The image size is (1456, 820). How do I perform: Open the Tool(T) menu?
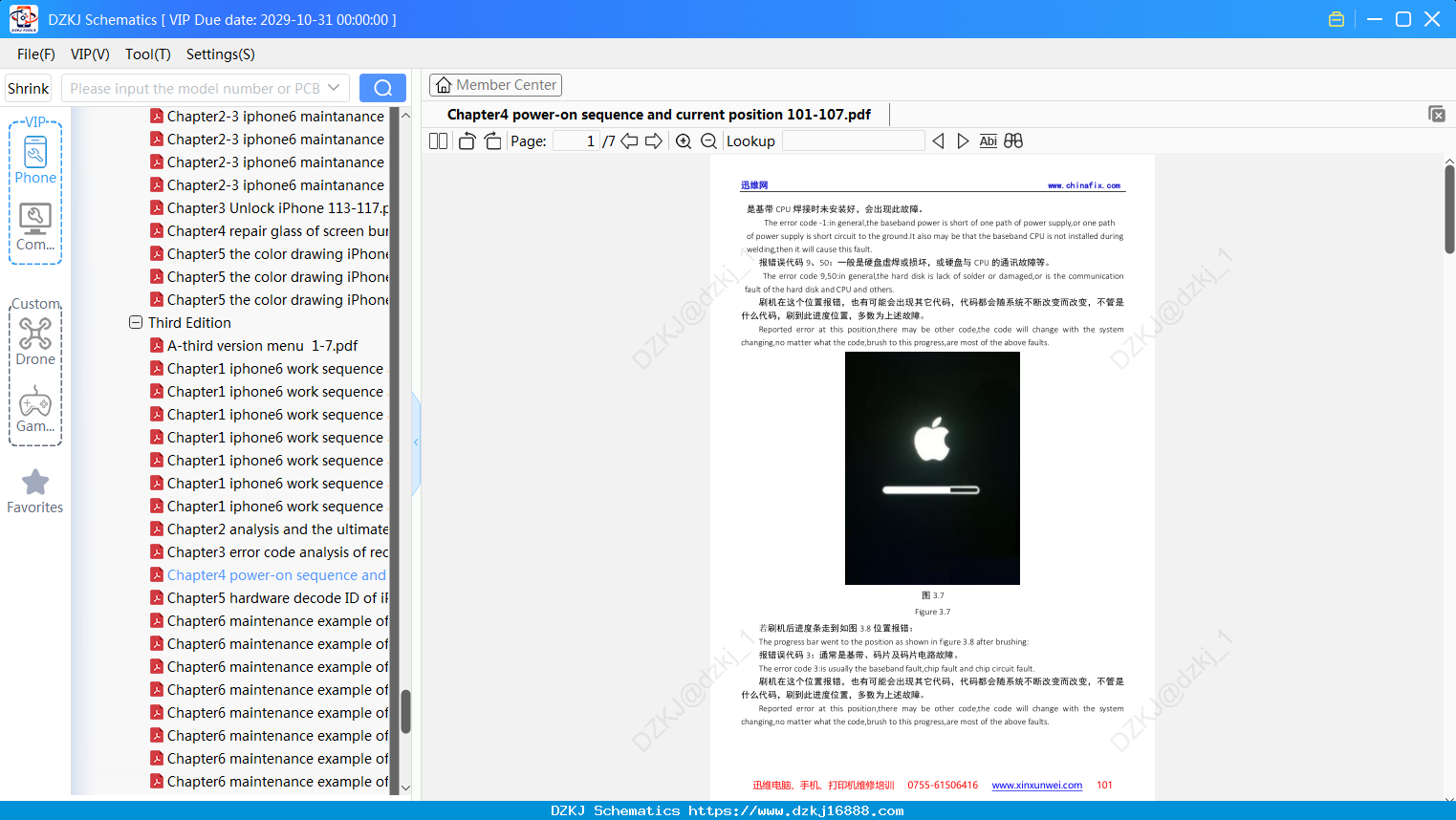[x=147, y=54]
